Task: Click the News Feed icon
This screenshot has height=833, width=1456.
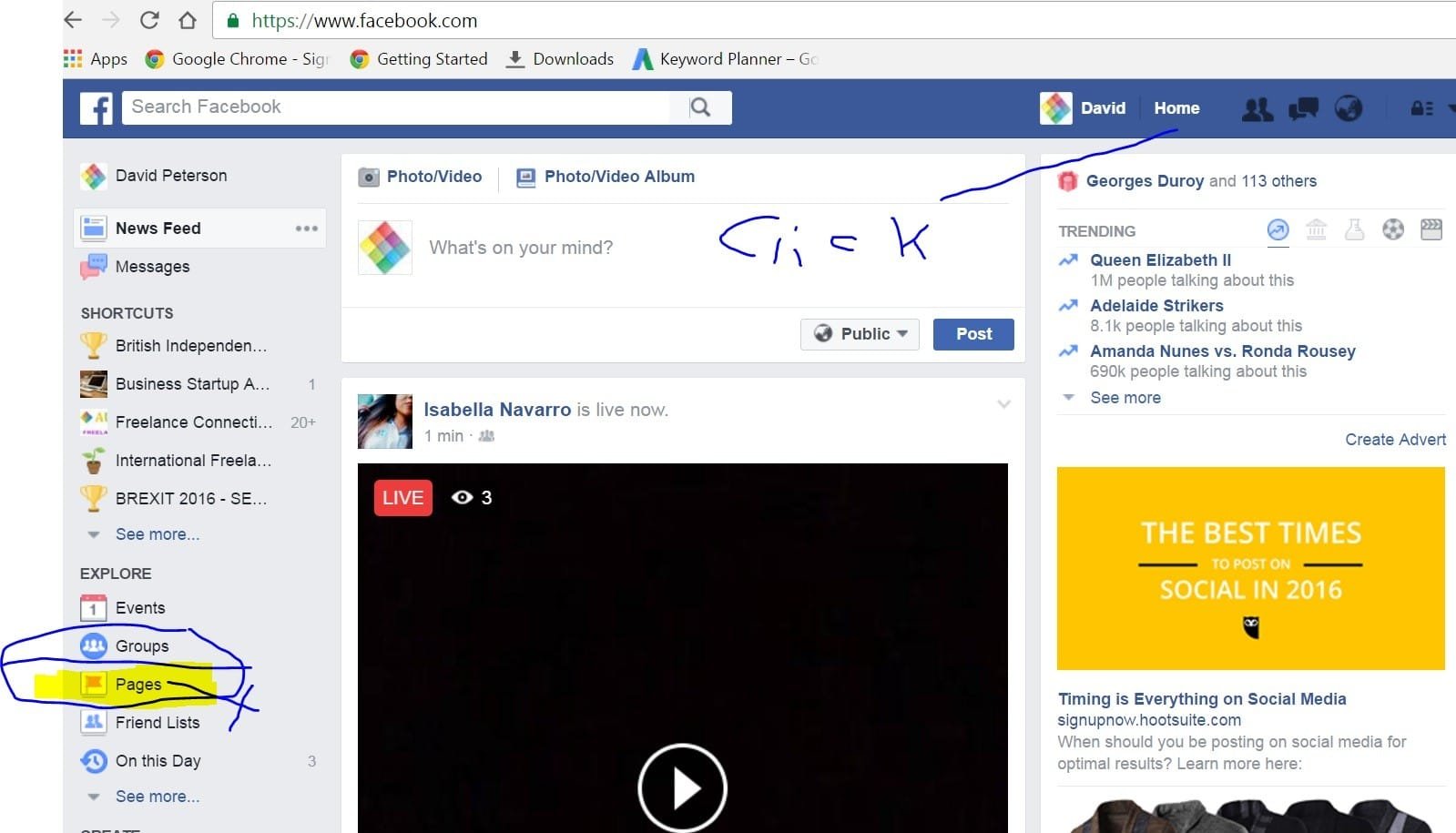Action: [94, 228]
